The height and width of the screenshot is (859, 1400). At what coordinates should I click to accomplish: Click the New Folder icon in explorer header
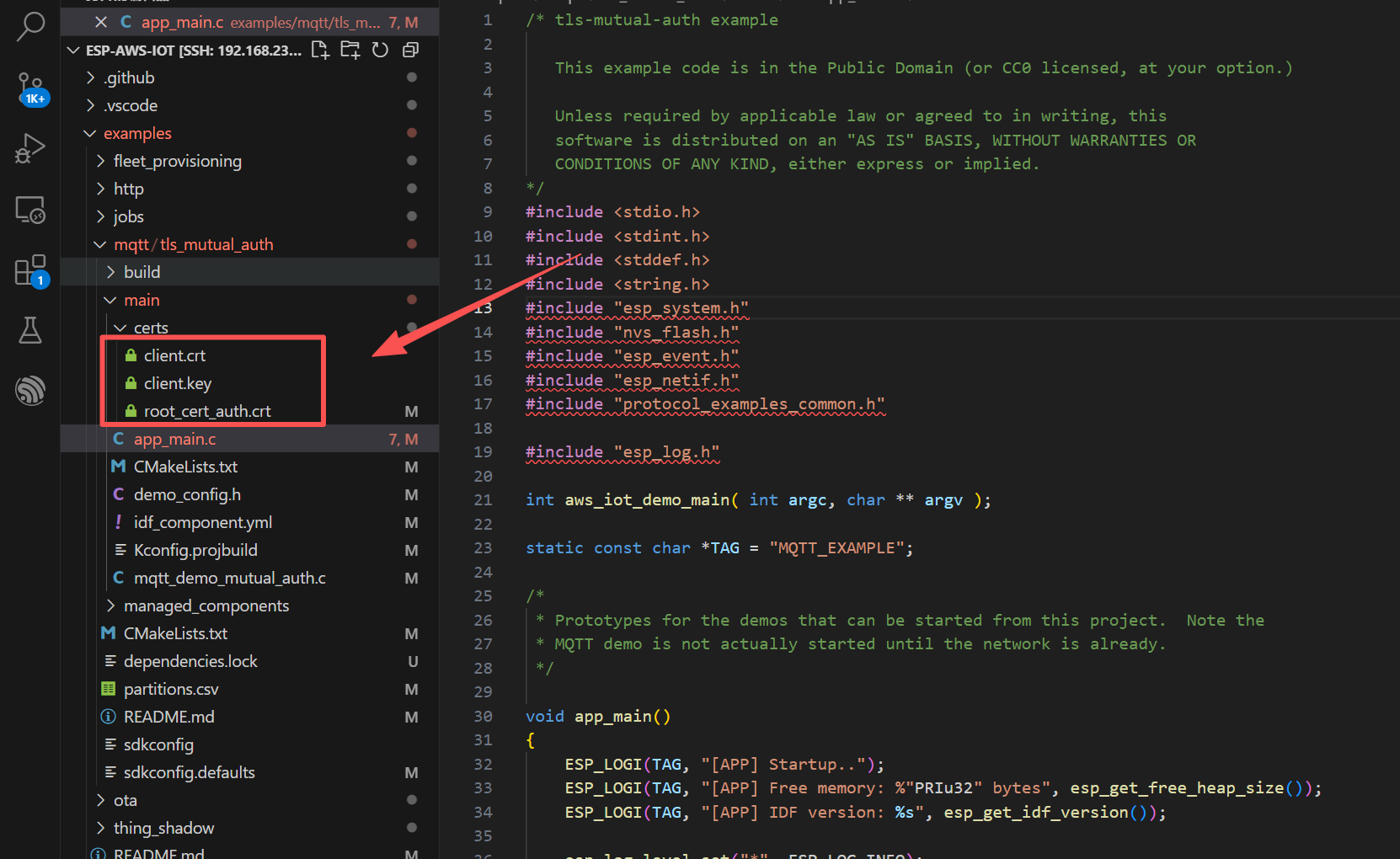point(350,51)
